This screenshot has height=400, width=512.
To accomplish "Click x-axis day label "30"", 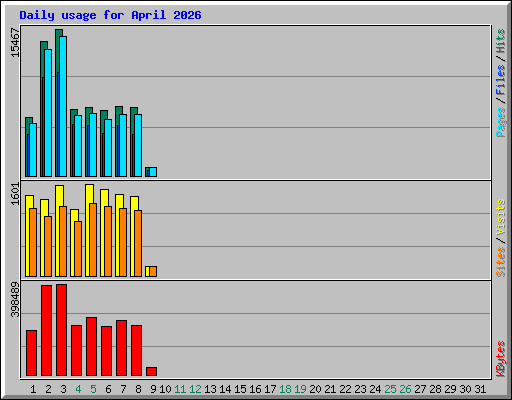I will (465, 389).
